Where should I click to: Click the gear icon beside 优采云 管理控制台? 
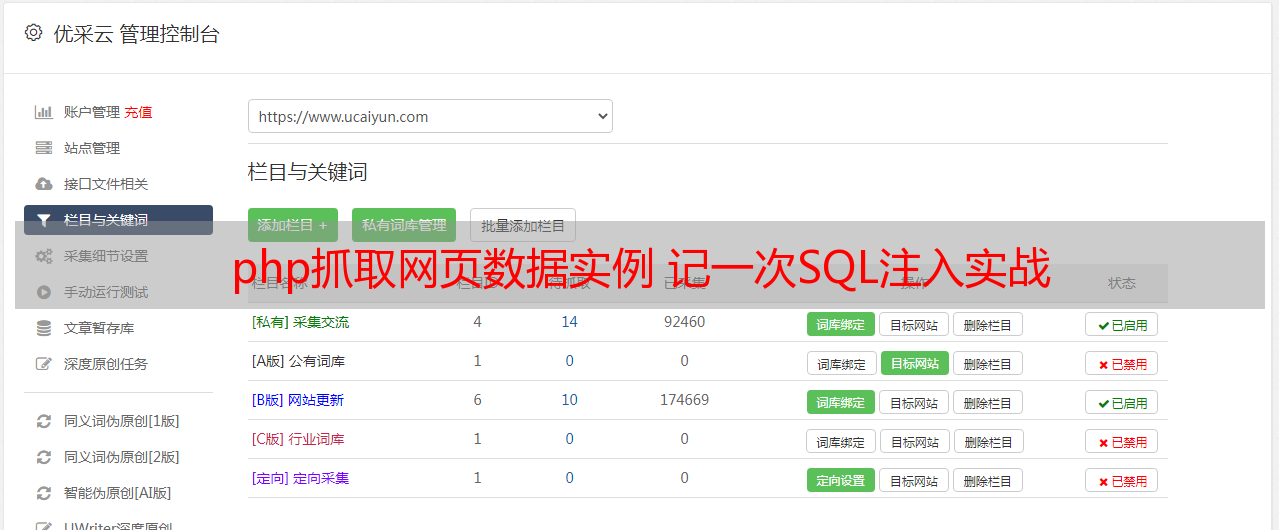33,33
